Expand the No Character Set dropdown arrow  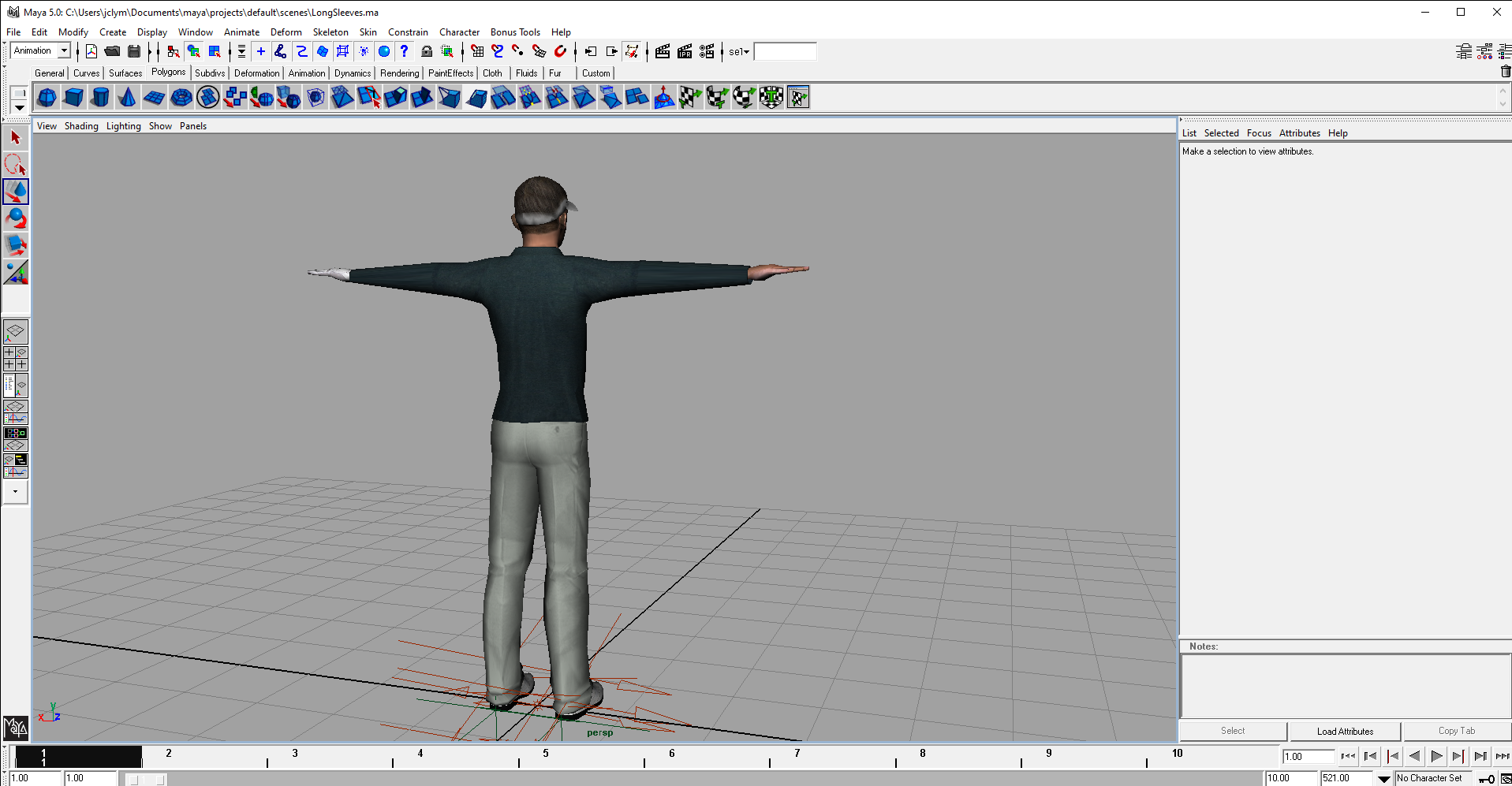[1384, 779]
